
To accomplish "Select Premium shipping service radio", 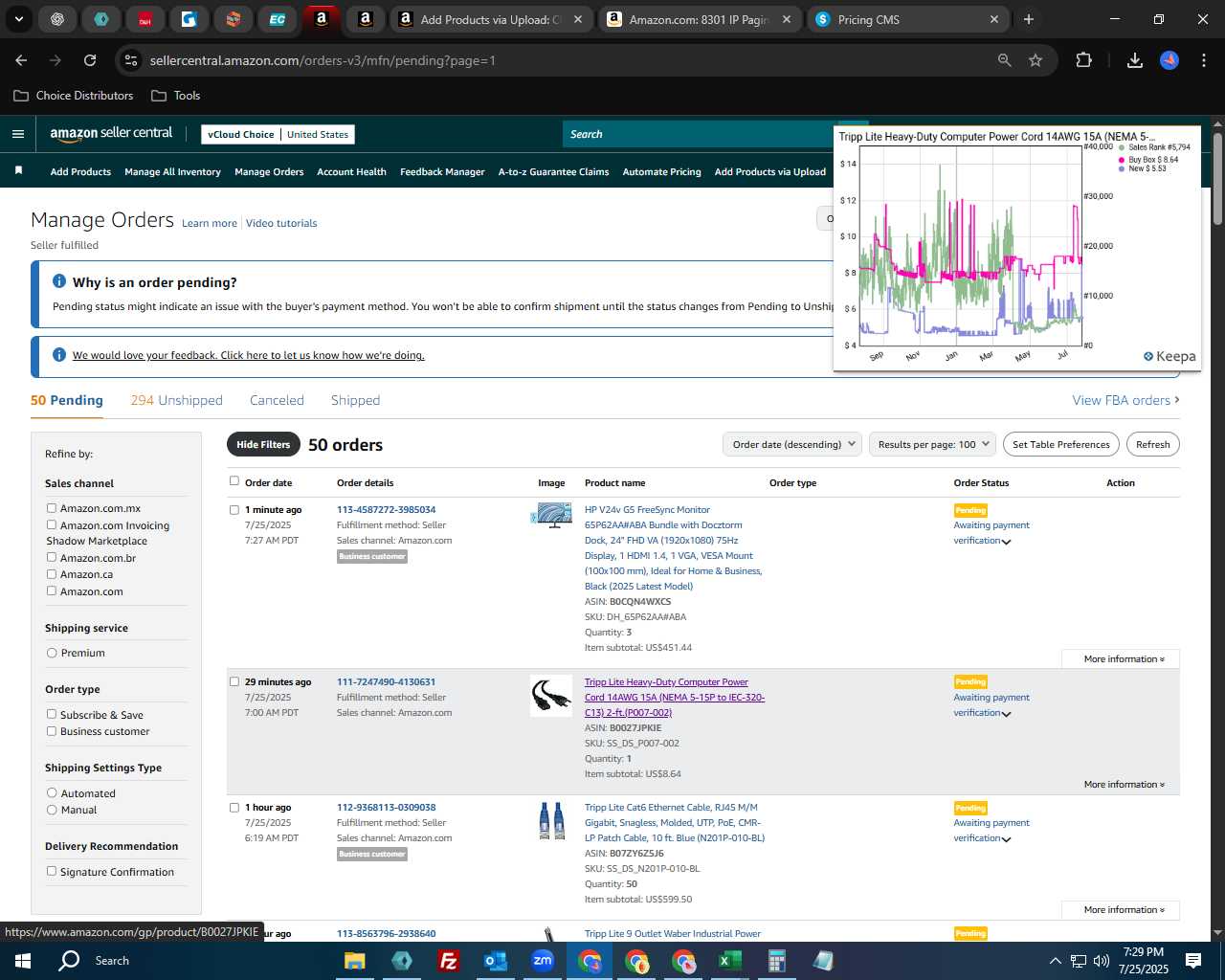I will point(52,653).
